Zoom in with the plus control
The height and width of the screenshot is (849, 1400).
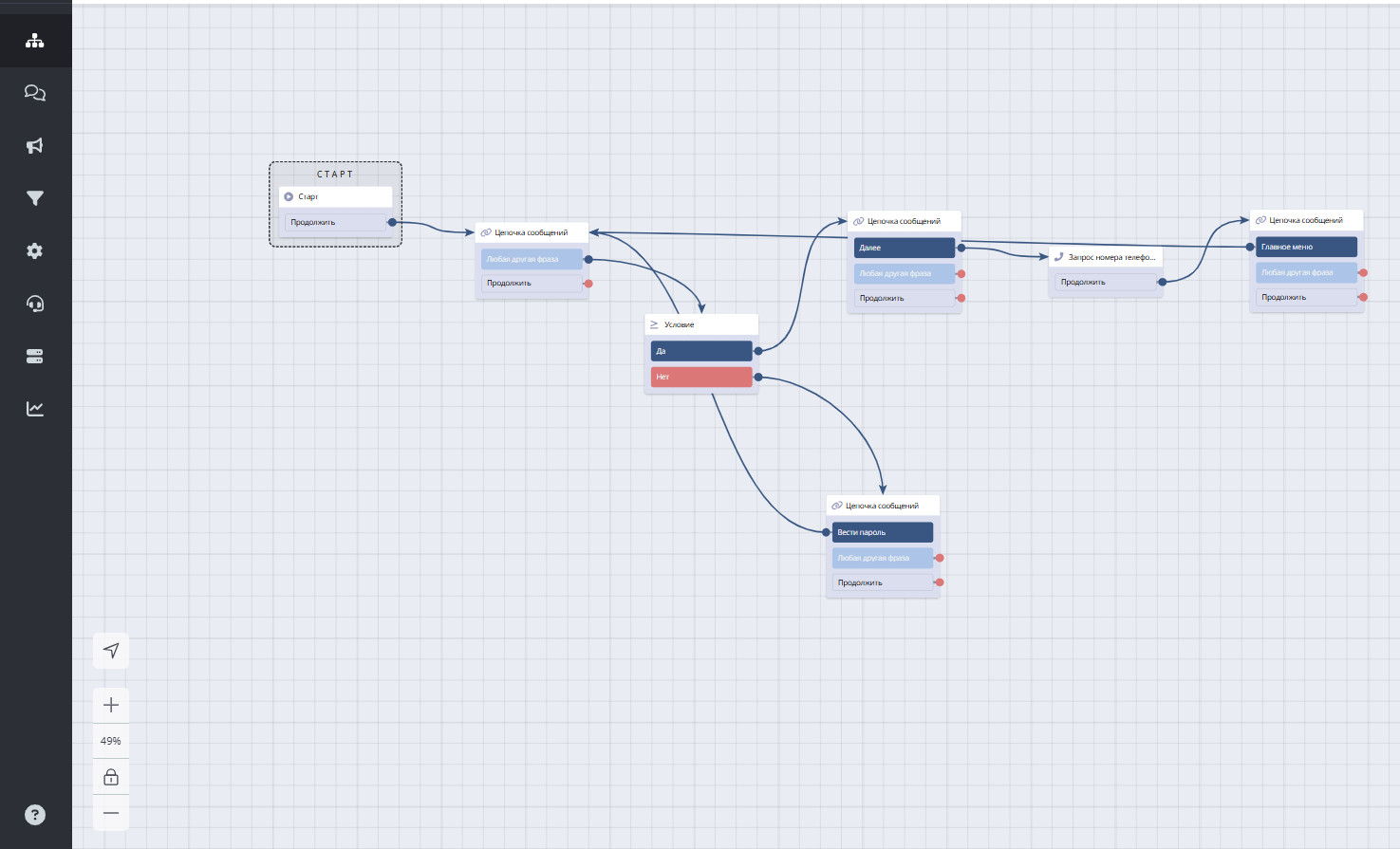coord(111,705)
